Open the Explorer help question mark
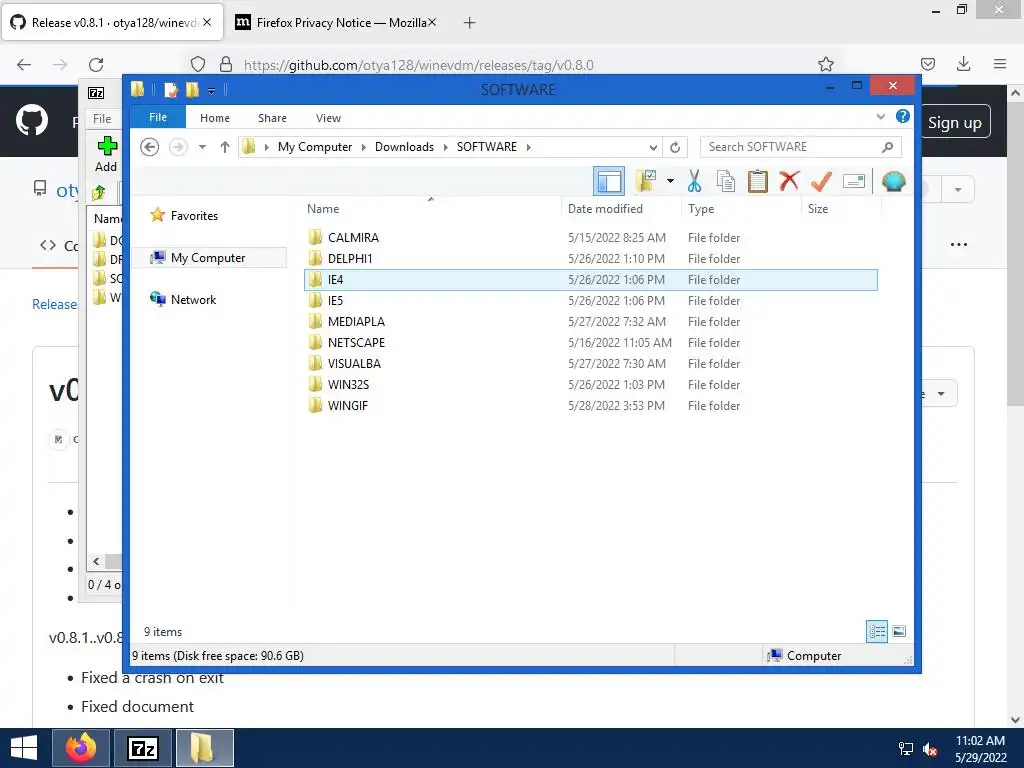 tap(903, 116)
